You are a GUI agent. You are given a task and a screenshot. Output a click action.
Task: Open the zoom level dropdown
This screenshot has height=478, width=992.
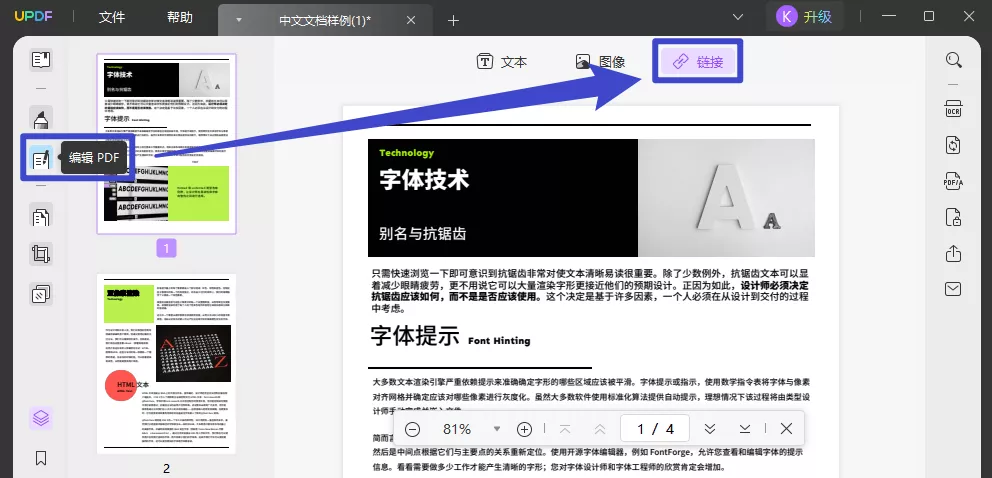click(x=497, y=429)
